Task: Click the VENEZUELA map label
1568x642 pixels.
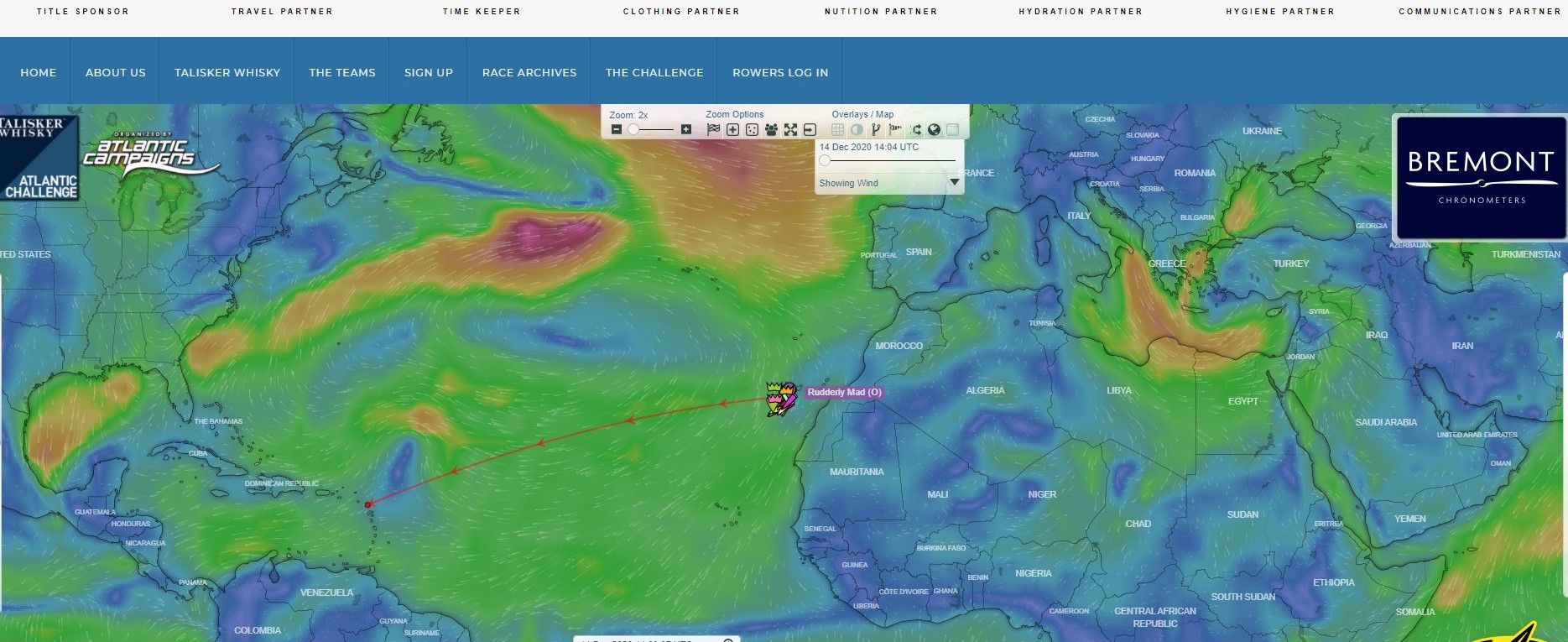Action: coord(326,592)
